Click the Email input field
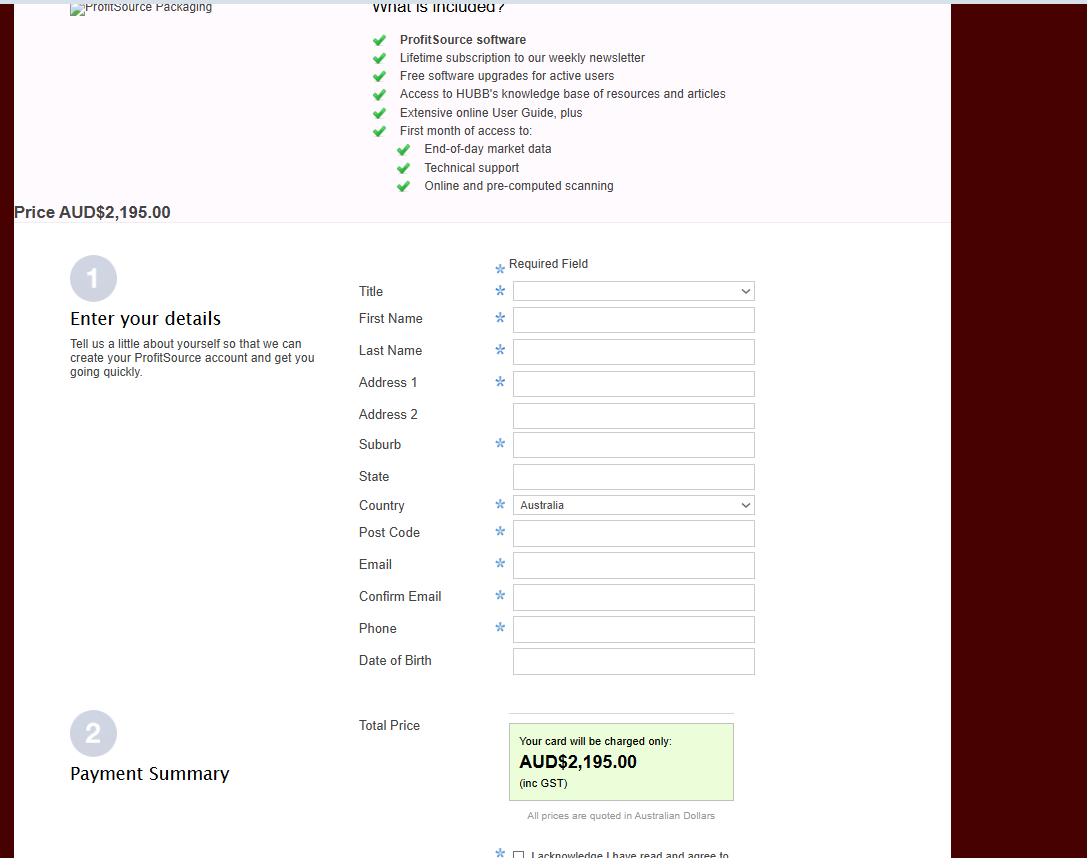 [633, 566]
